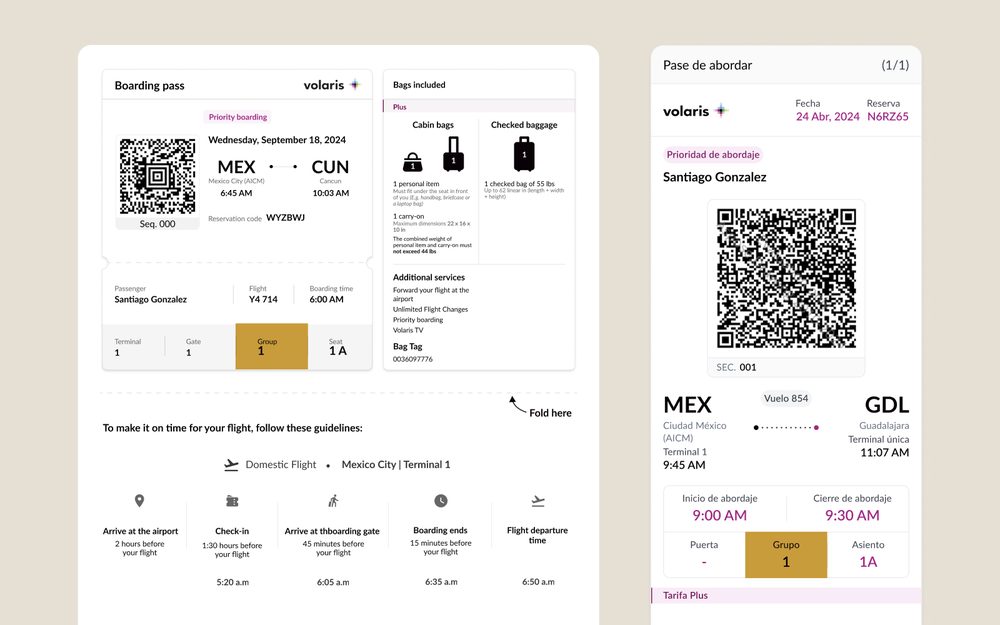Click the Priority boarding badge
The height and width of the screenshot is (625, 1000).
(238, 117)
